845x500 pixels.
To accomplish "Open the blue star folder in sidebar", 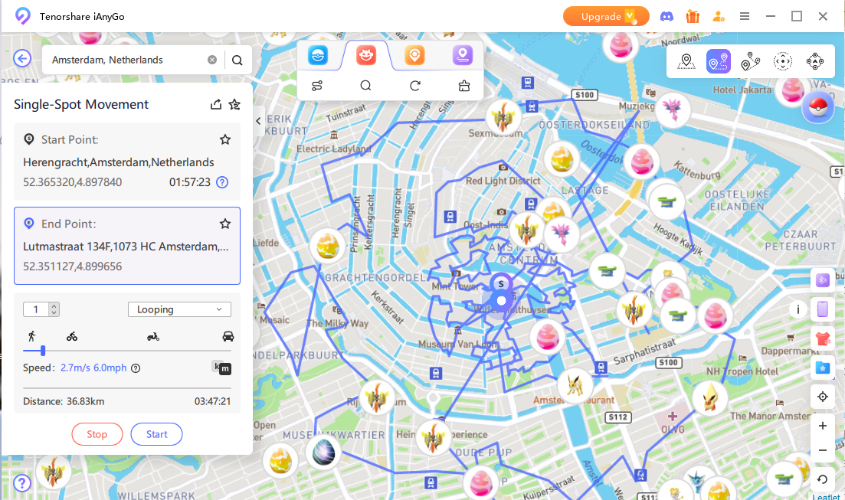I will coord(822,367).
